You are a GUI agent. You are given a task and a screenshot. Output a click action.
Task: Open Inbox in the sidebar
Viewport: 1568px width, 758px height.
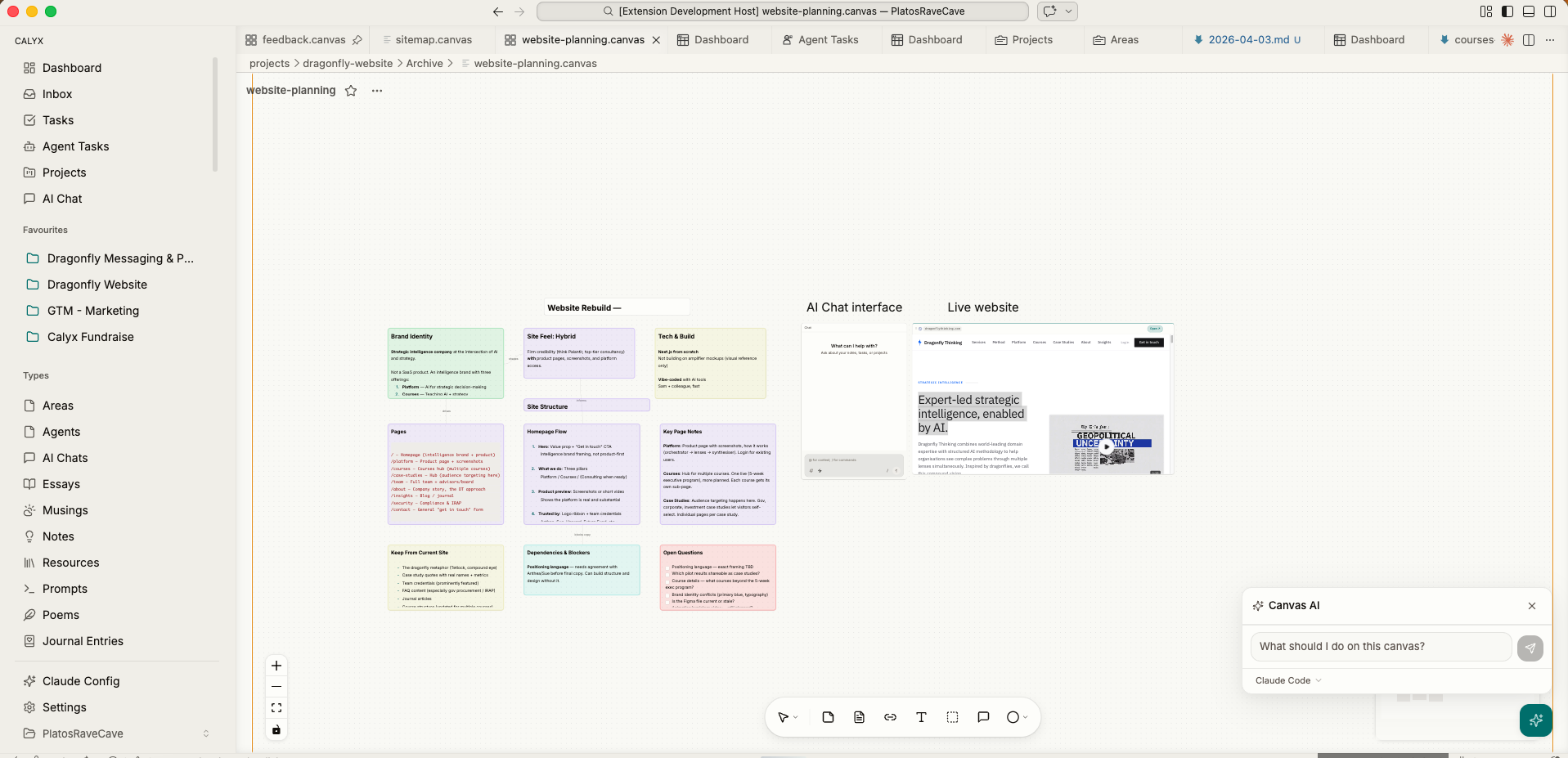coord(57,94)
